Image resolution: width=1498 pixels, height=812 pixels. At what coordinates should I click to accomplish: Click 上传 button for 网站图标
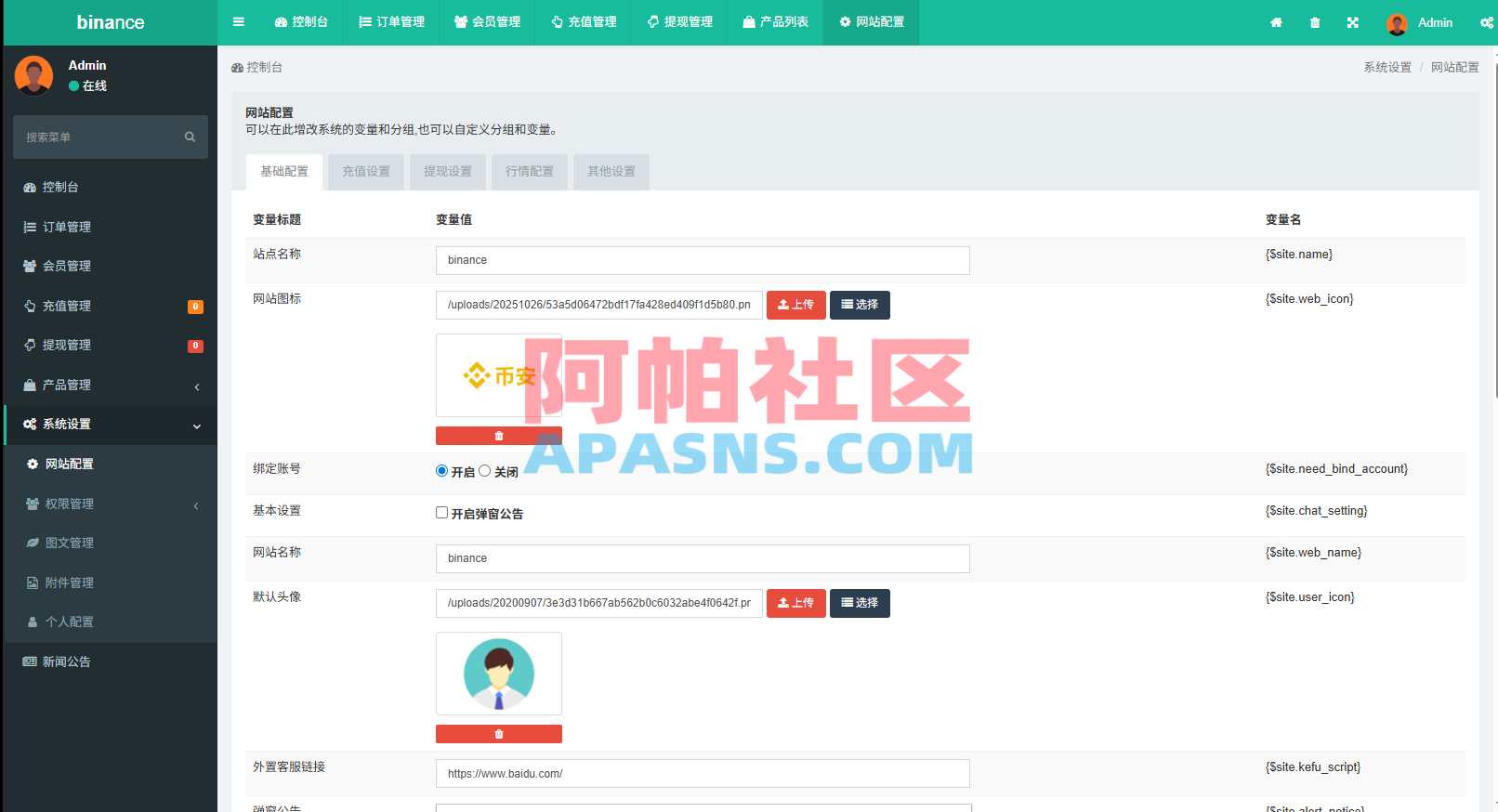click(796, 305)
